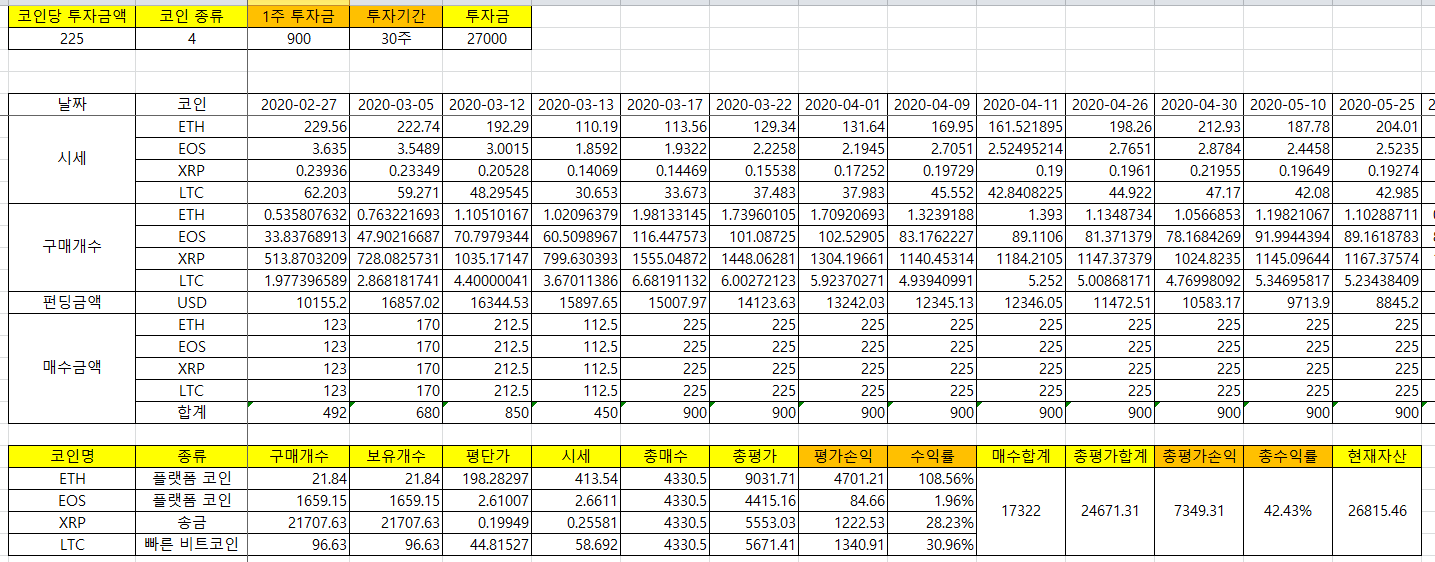Click the 1주 투자금 header cell
Screen dimensions: 1435x562
[298, 16]
